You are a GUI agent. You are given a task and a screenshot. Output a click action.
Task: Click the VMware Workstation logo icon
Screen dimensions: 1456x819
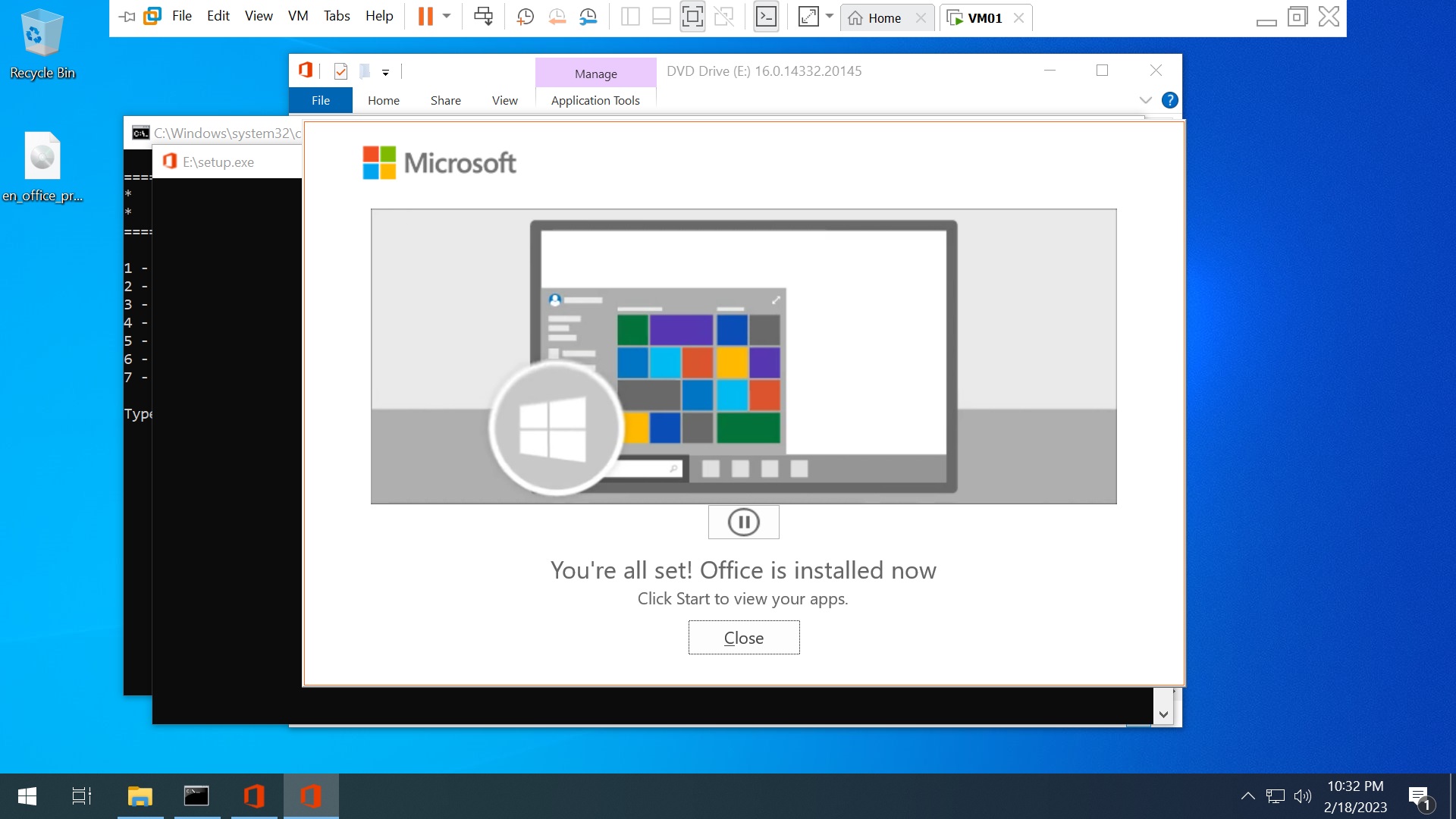coord(152,16)
